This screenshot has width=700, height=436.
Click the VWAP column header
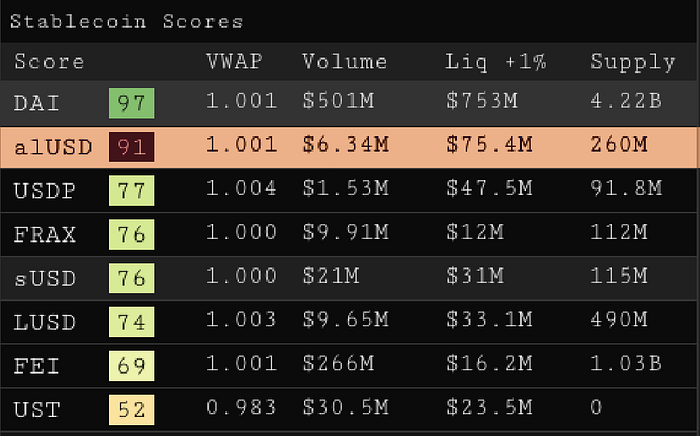pos(234,62)
